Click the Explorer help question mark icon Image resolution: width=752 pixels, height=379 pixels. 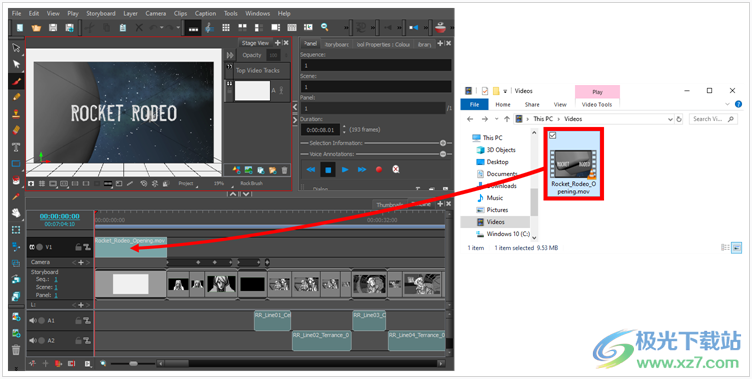point(739,104)
